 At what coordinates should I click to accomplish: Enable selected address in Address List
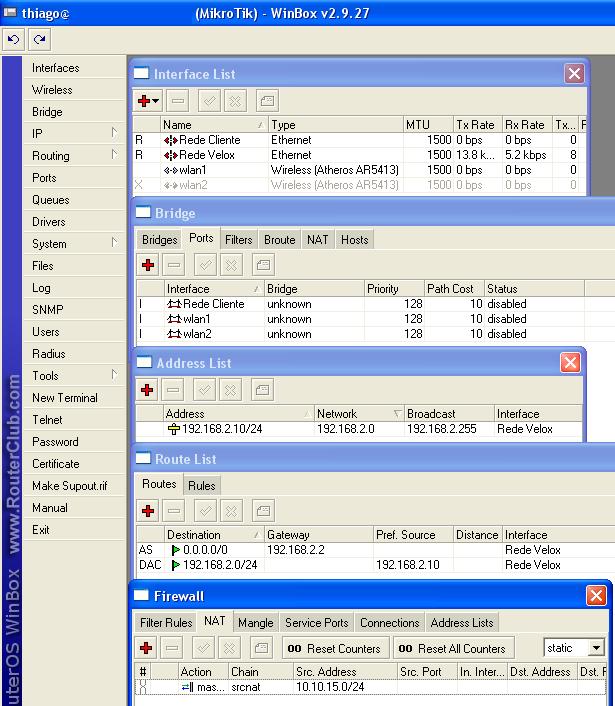(x=204, y=390)
